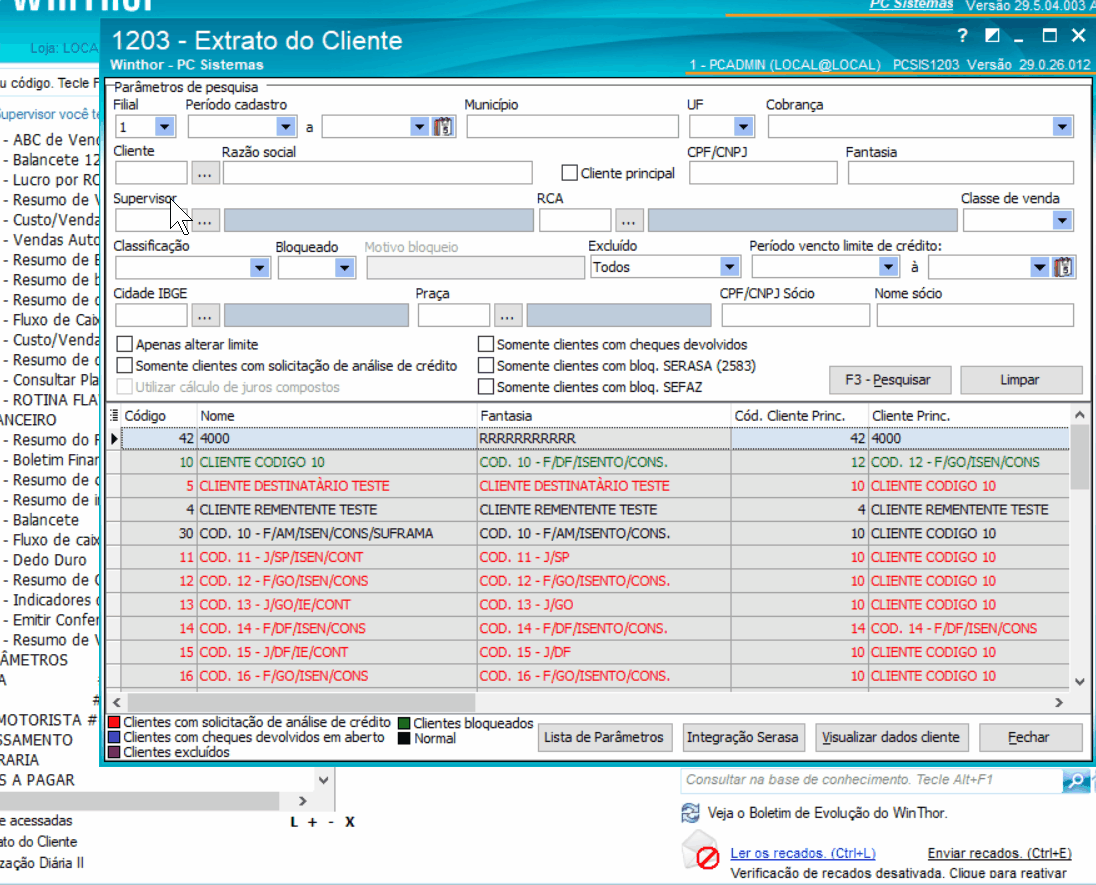Open Período cadastro end date dropdown
This screenshot has width=1096, height=885.
coord(419,127)
